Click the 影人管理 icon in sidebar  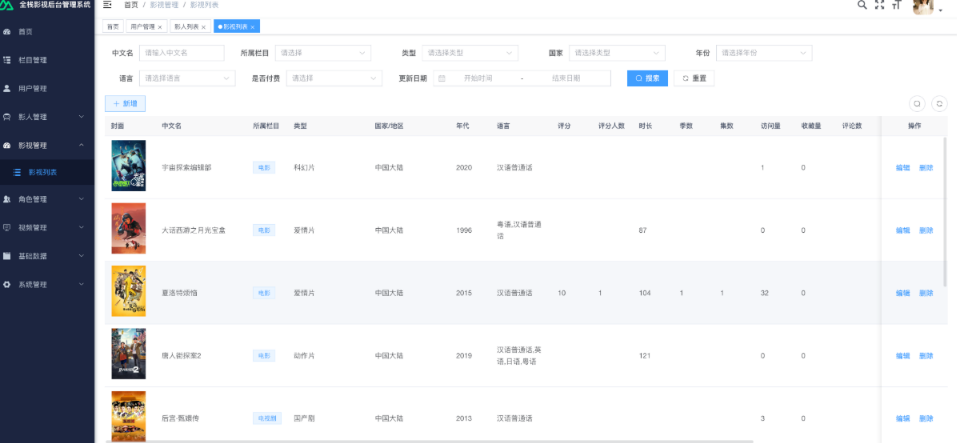(7, 116)
